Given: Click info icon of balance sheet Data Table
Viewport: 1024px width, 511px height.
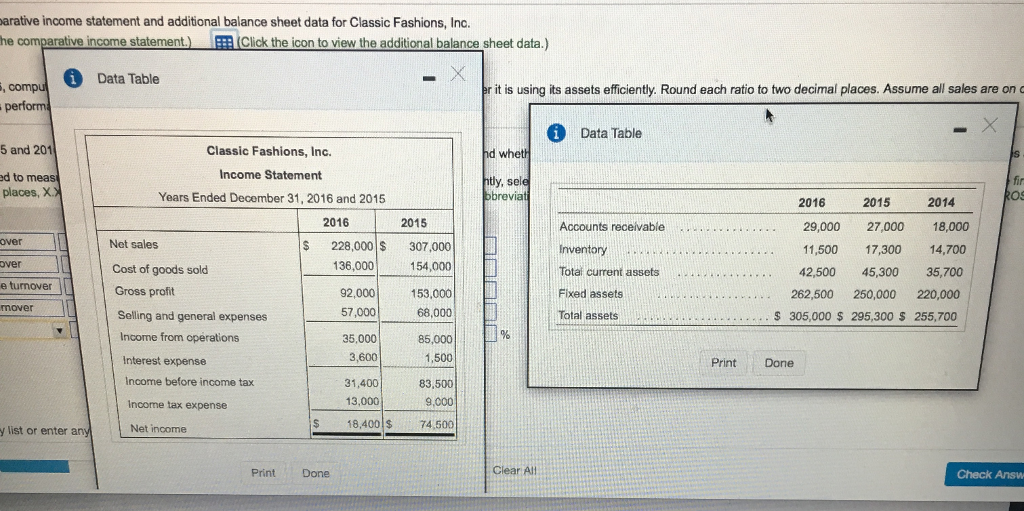Looking at the screenshot, I should [556, 133].
